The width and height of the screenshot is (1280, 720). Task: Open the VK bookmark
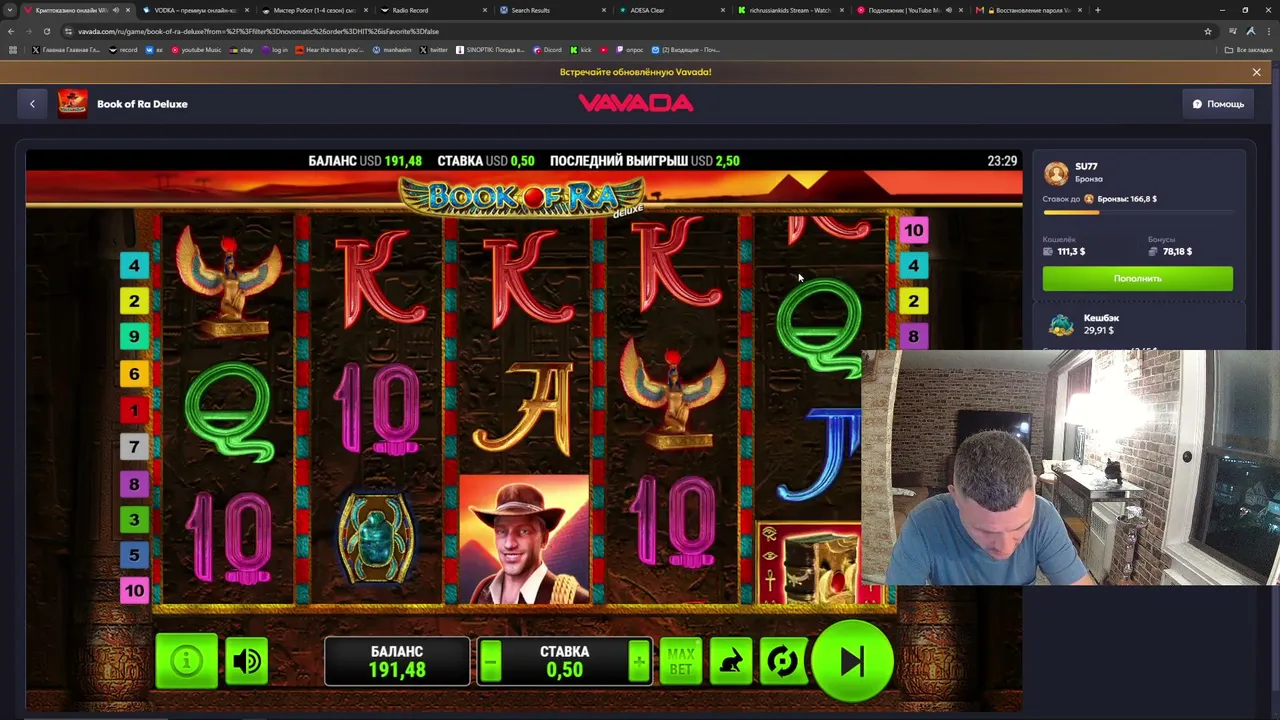(x=155, y=50)
